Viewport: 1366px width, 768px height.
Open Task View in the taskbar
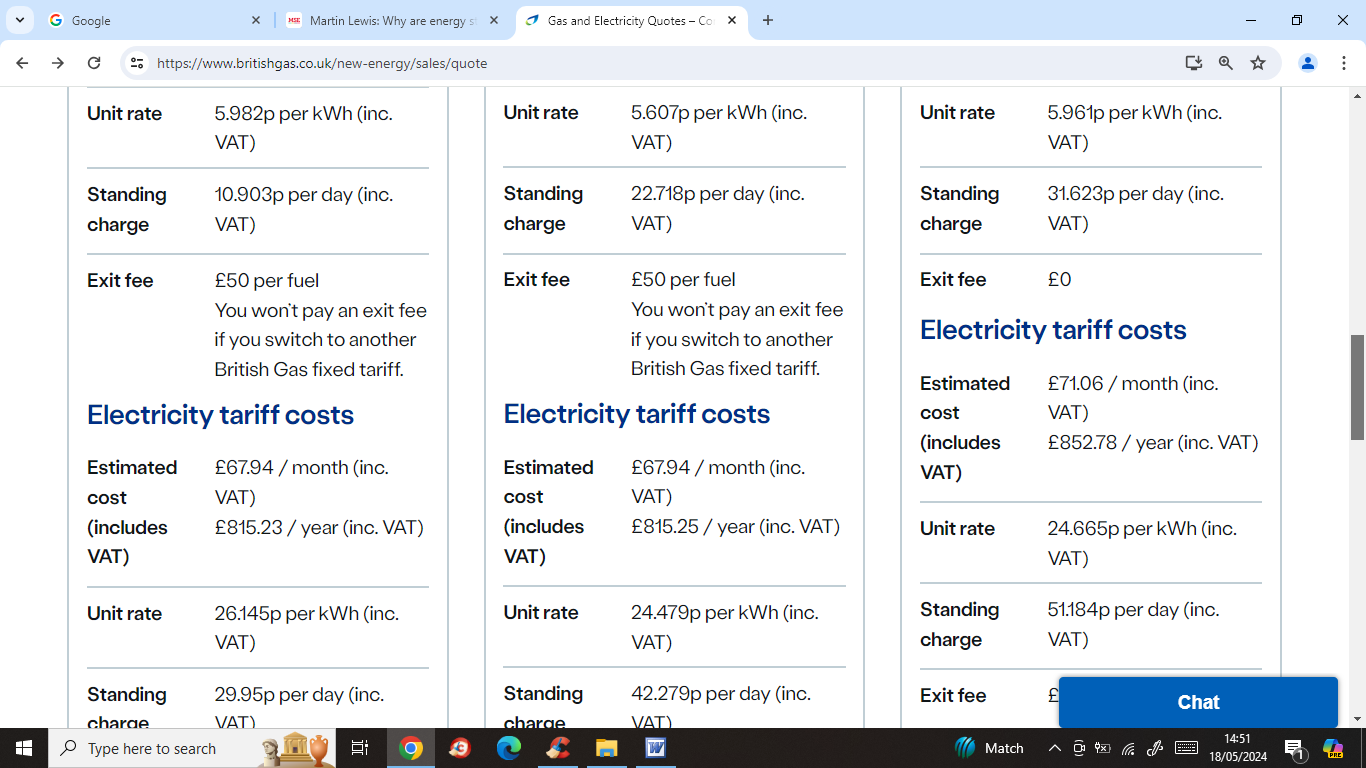click(x=360, y=748)
